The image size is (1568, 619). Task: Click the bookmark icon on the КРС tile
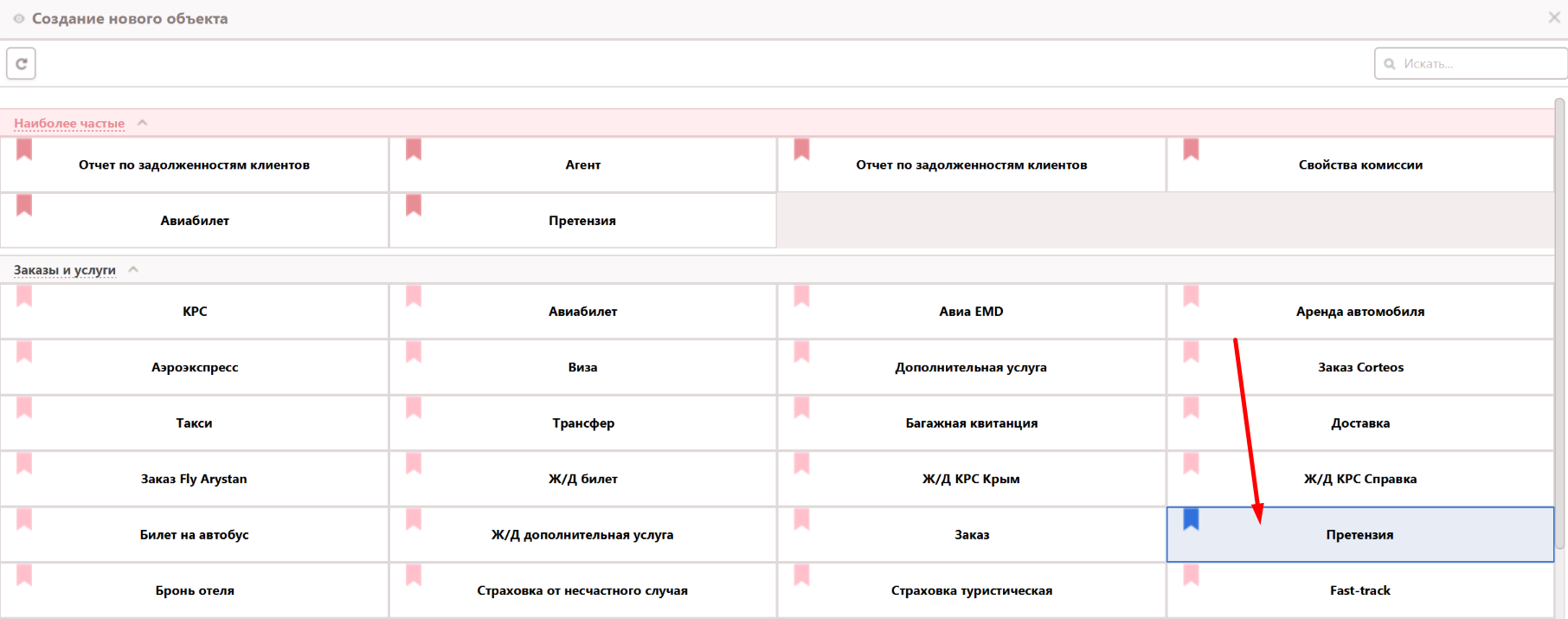[24, 296]
